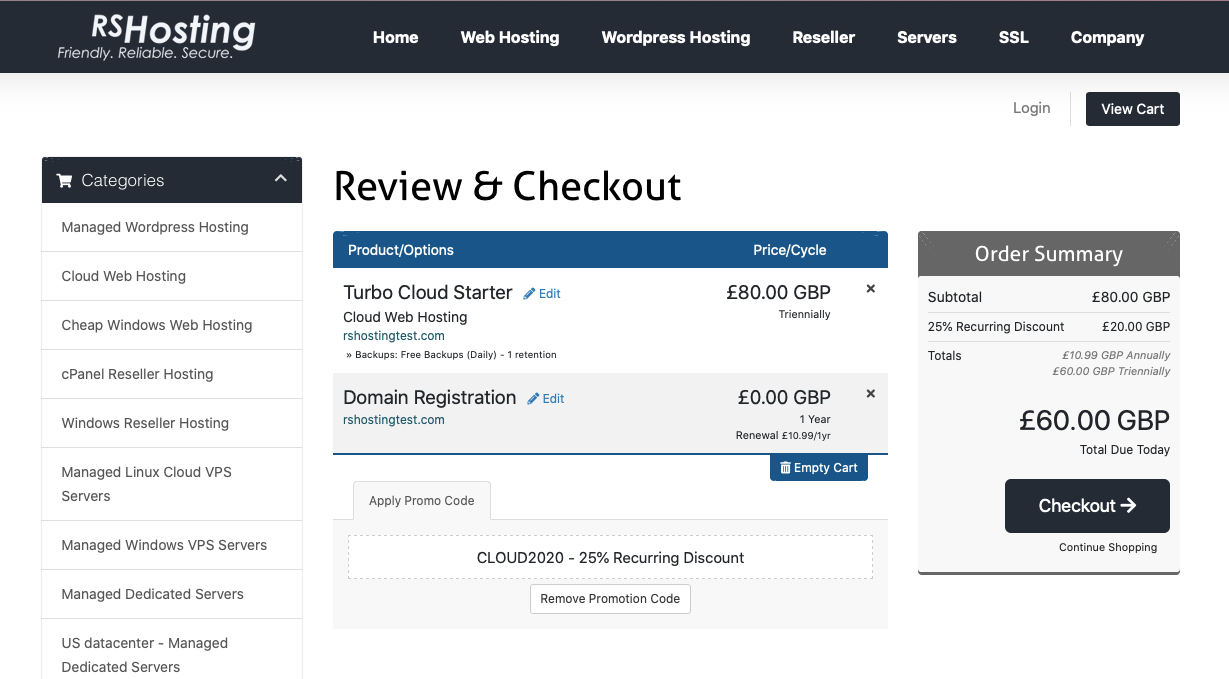Click the pencil icon next to Turbo Cloud Starter
Viewport: 1229px width, 679px height.
point(530,293)
